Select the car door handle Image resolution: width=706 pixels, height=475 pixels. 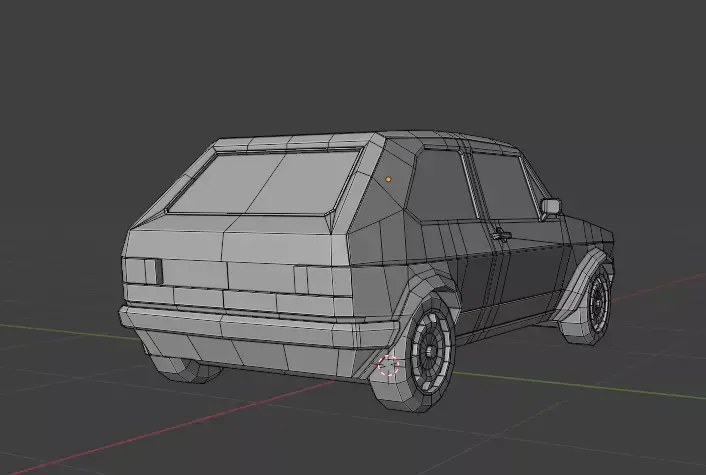(502, 234)
